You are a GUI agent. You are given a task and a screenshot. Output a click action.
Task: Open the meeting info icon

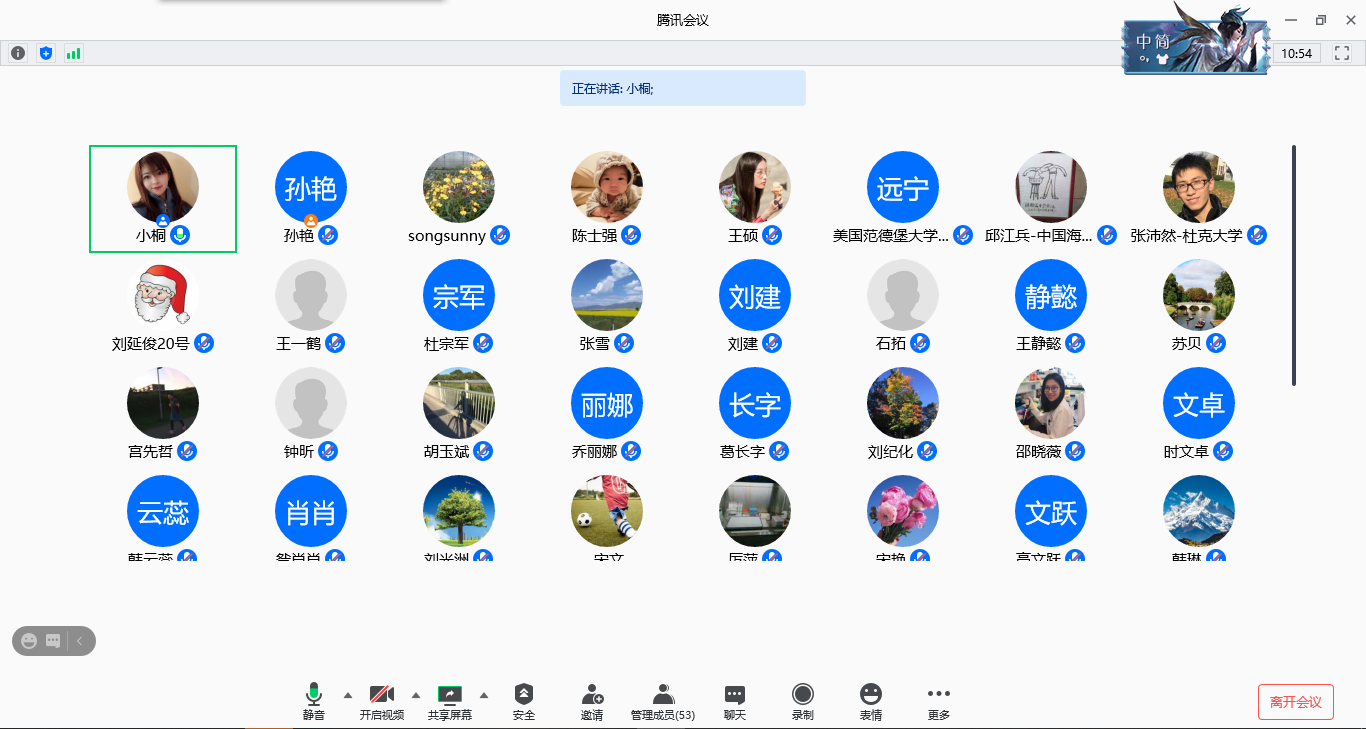(18, 53)
